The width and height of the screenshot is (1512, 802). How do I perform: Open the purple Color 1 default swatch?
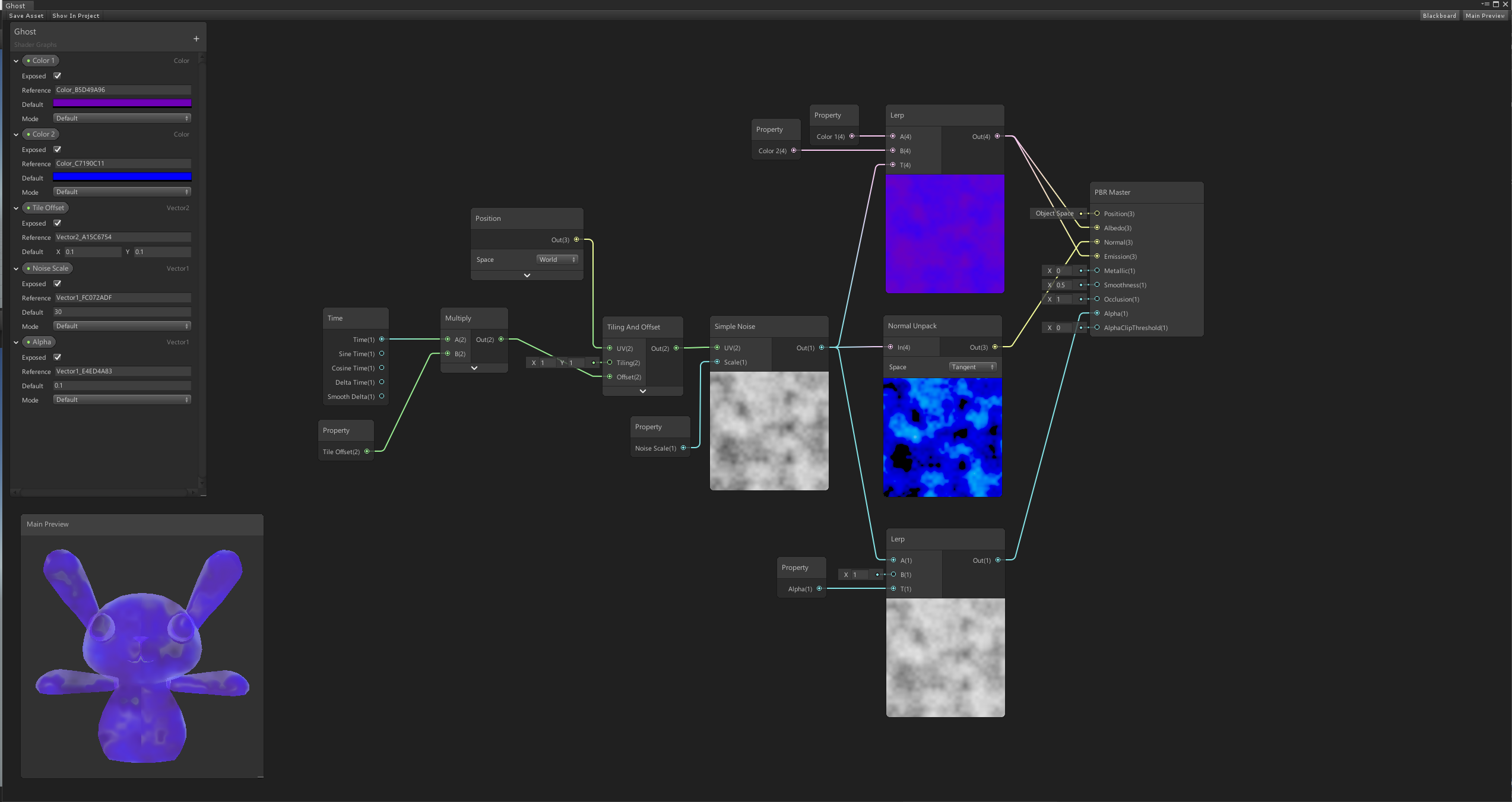(x=122, y=104)
